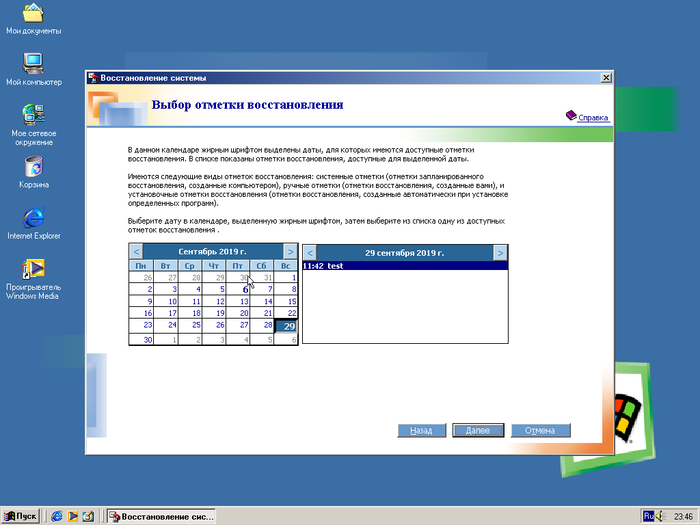Select date 28 in the calendar
This screenshot has height=525, width=700.
pos(262,325)
